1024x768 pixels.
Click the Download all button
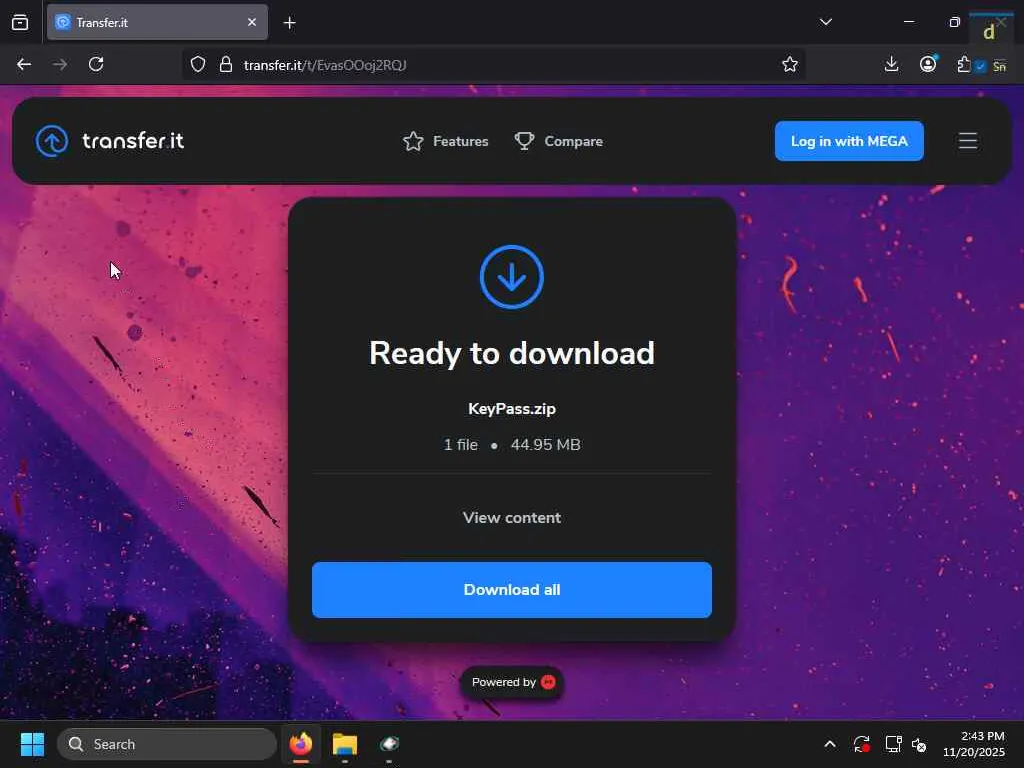512,590
